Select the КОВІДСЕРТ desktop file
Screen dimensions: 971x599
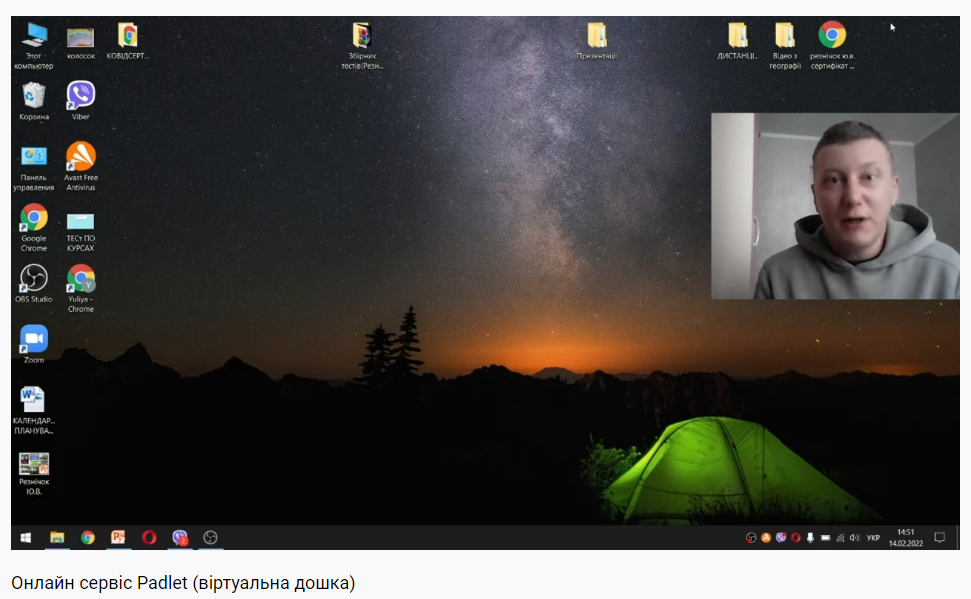tap(128, 41)
